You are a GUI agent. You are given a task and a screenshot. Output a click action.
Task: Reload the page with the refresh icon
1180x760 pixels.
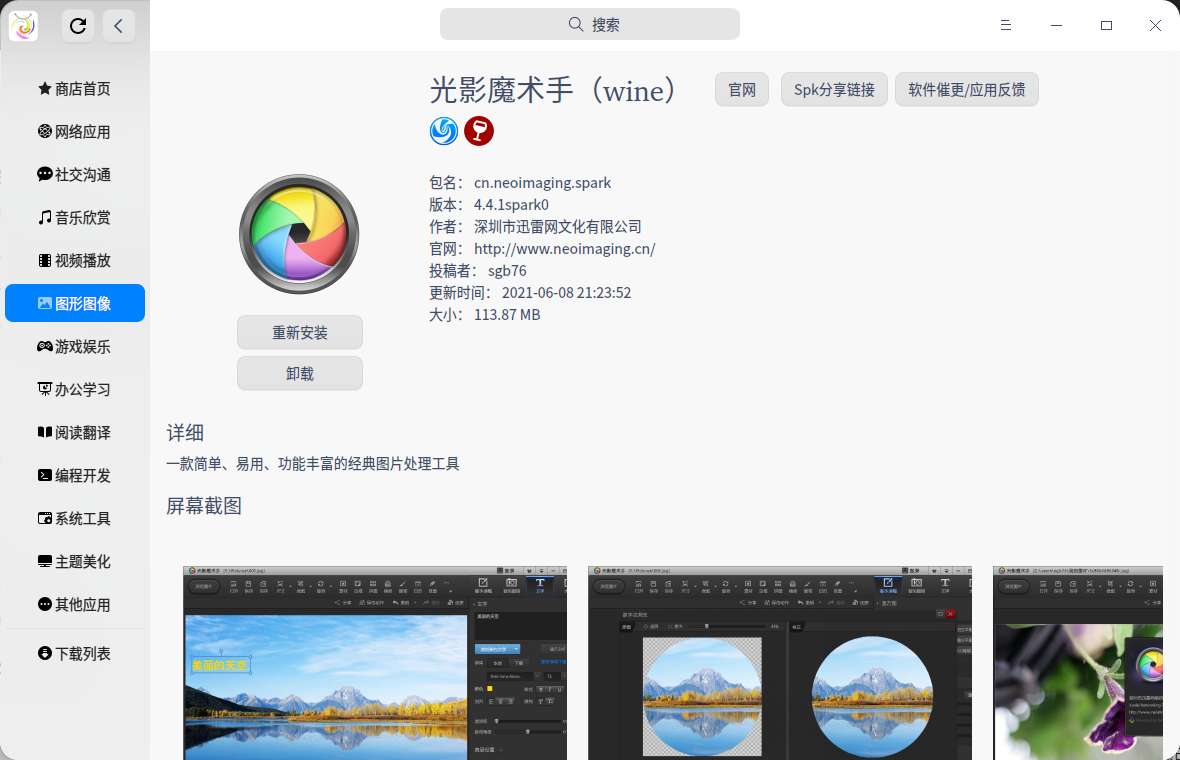click(77, 26)
